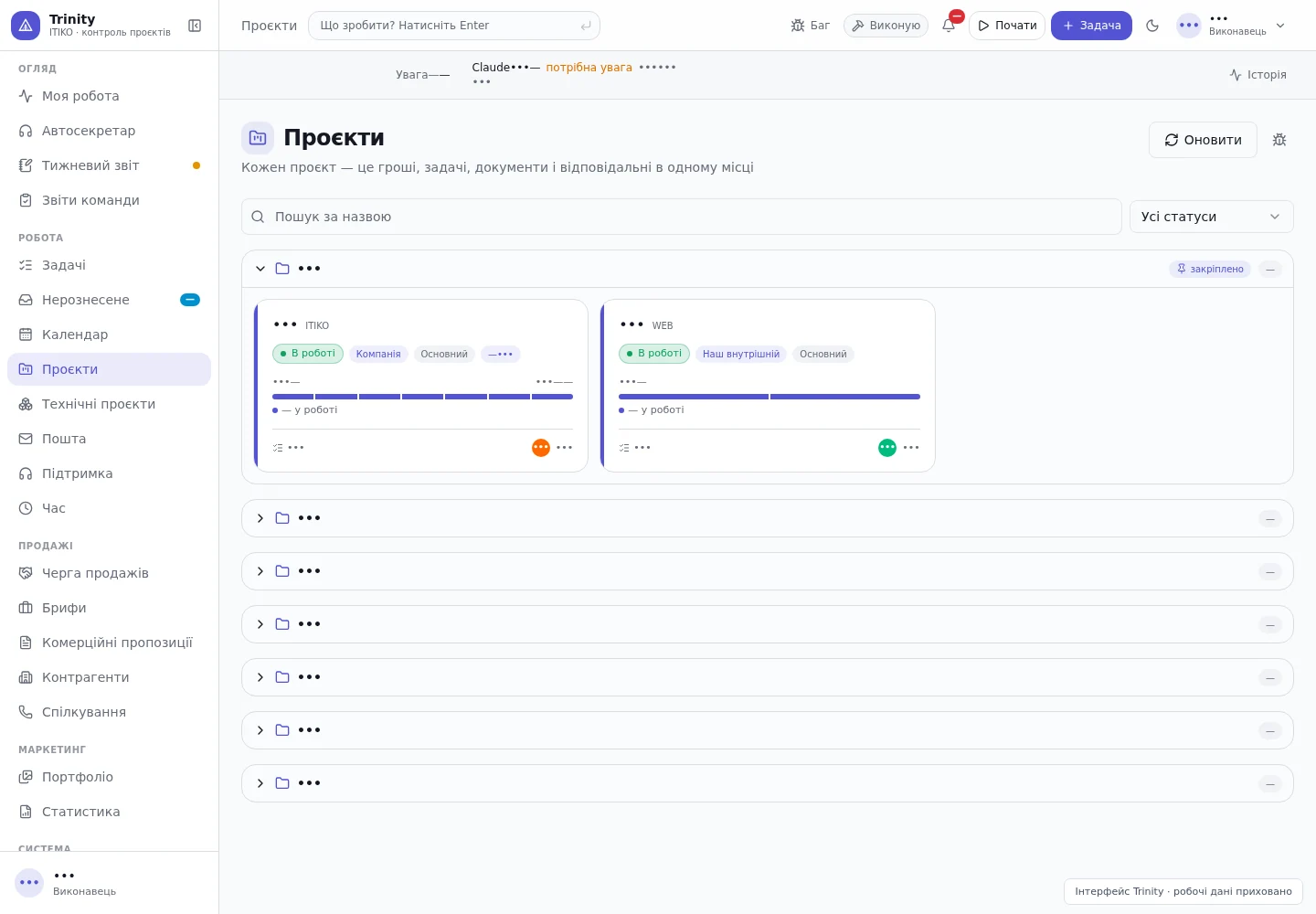The height and width of the screenshot is (914, 1316).
Task: Open Нерознесене inbox
Action: (109, 300)
